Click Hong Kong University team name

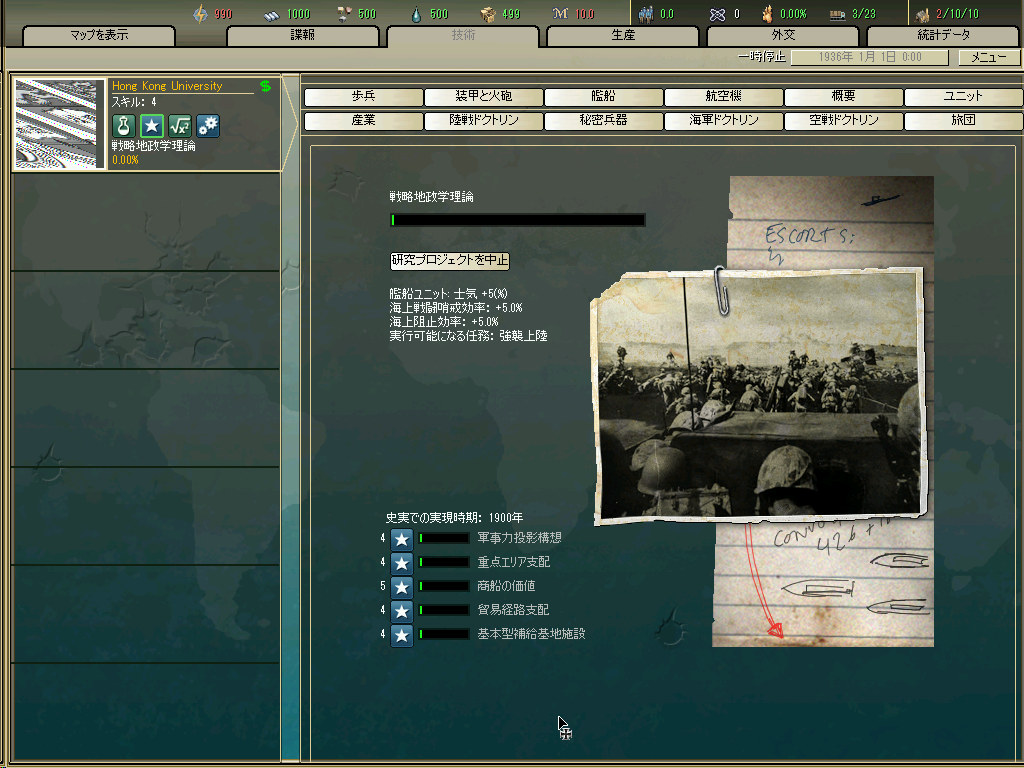tap(167, 86)
